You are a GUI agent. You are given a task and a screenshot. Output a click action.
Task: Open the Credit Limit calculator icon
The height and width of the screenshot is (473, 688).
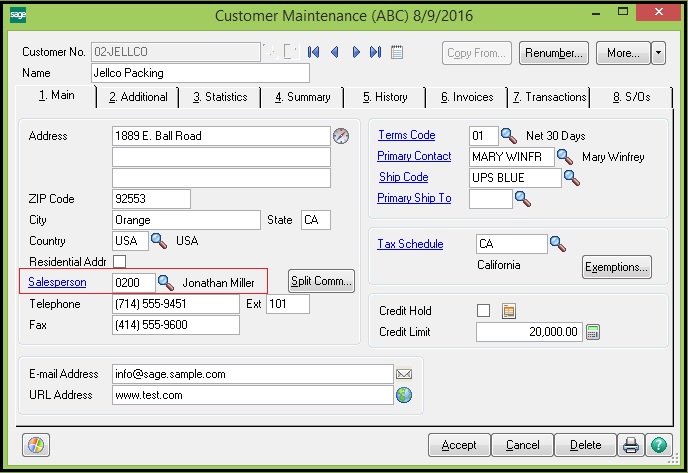pyautogui.click(x=592, y=332)
